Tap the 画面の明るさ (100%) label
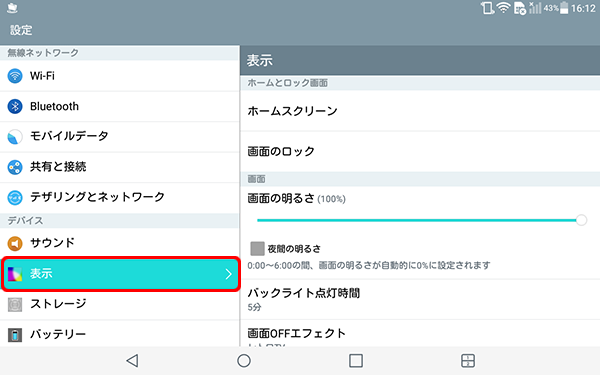Image resolution: width=600 pixels, height=375 pixels. click(297, 199)
